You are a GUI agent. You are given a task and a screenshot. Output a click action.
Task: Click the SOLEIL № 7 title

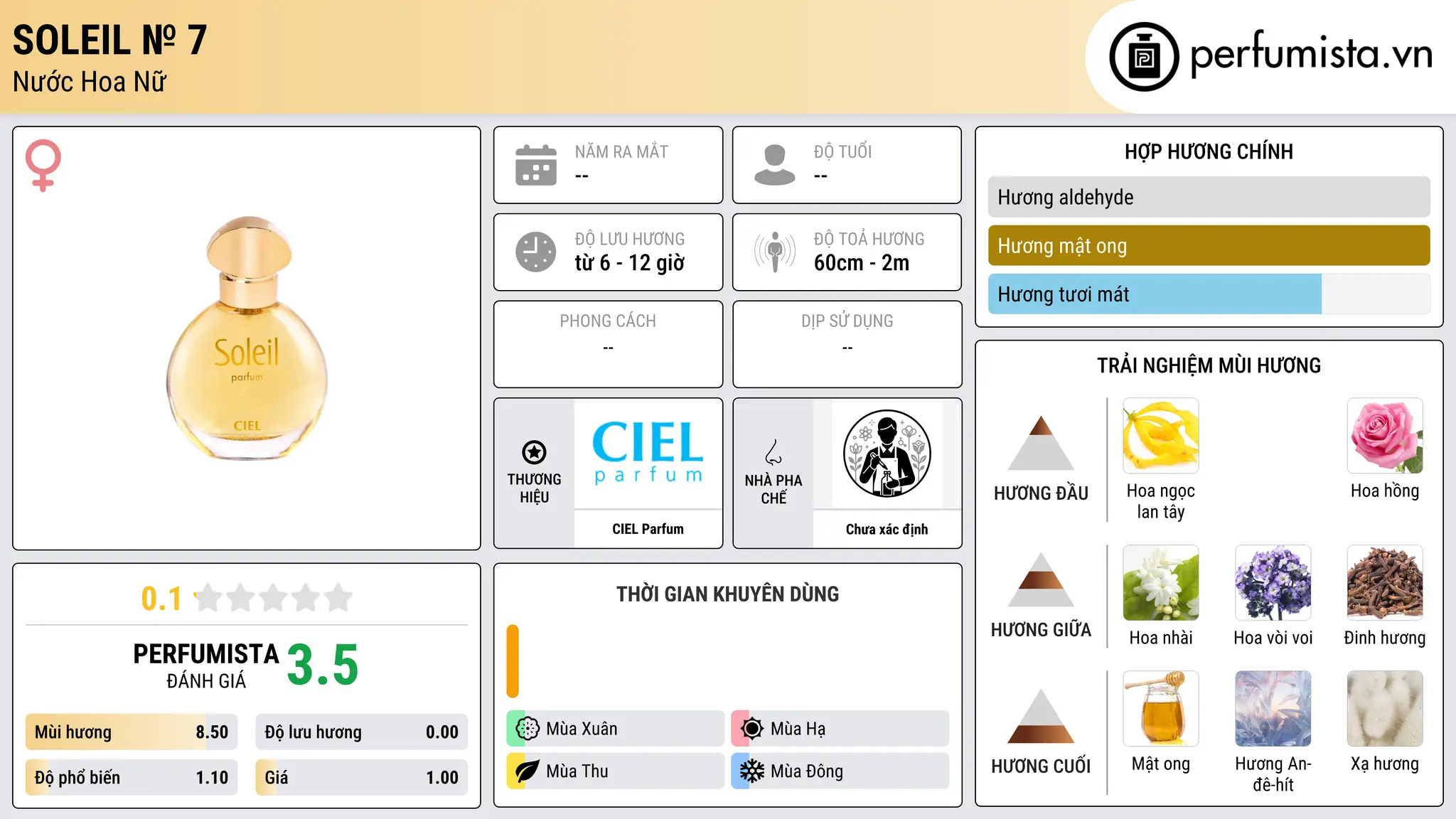(110, 40)
